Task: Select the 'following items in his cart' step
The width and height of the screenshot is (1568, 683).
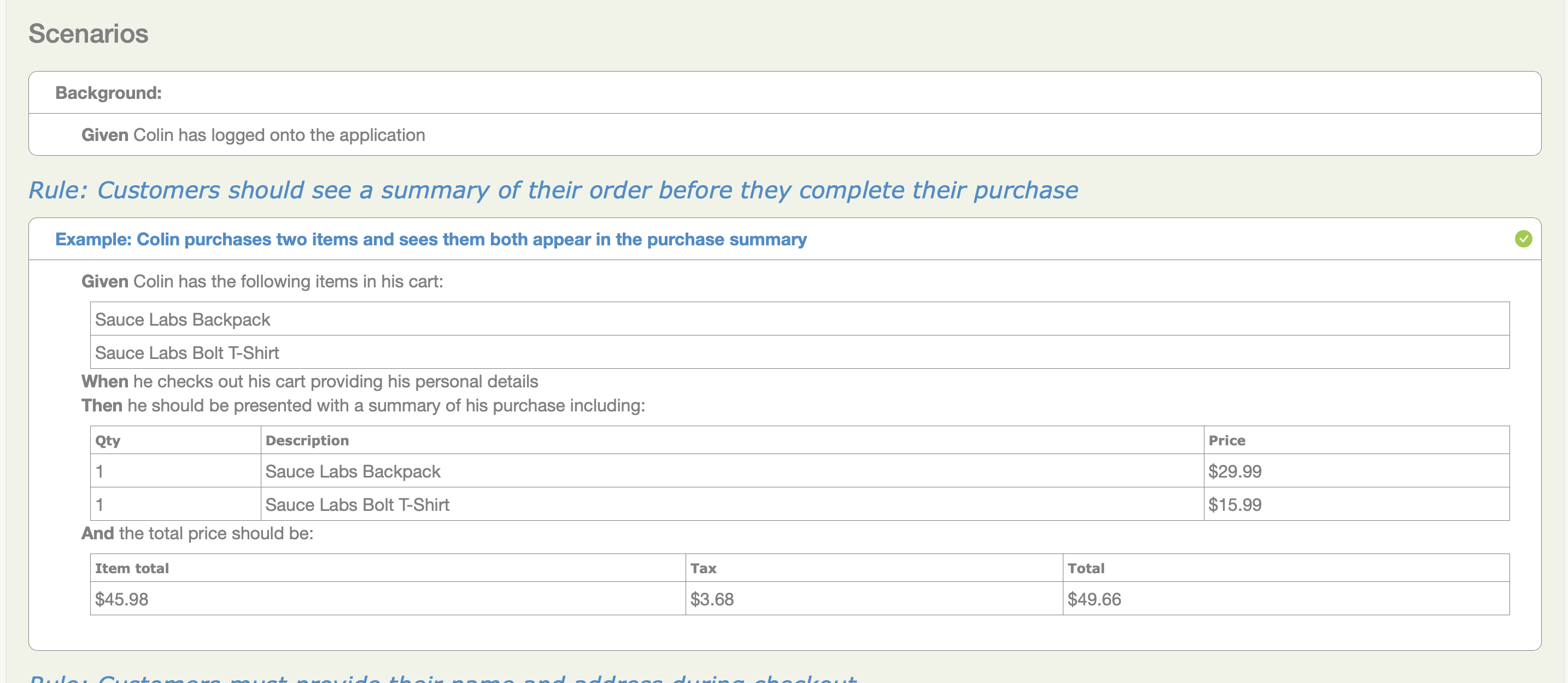Action: 262,281
